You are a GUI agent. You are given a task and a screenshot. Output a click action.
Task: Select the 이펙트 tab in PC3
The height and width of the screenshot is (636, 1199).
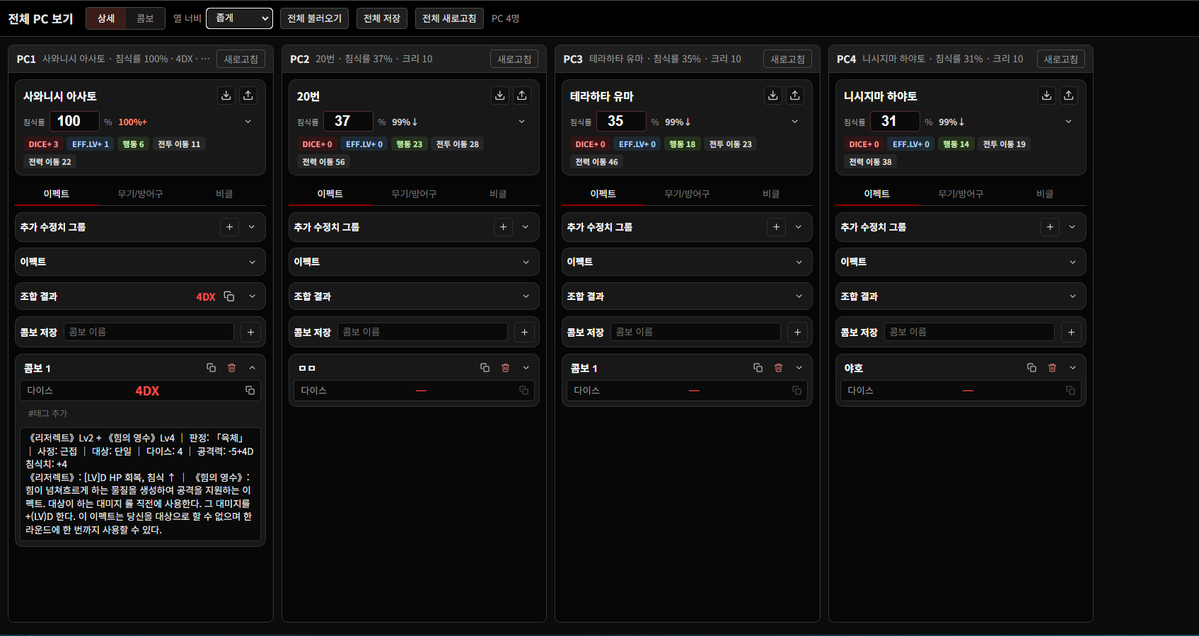coord(603,194)
